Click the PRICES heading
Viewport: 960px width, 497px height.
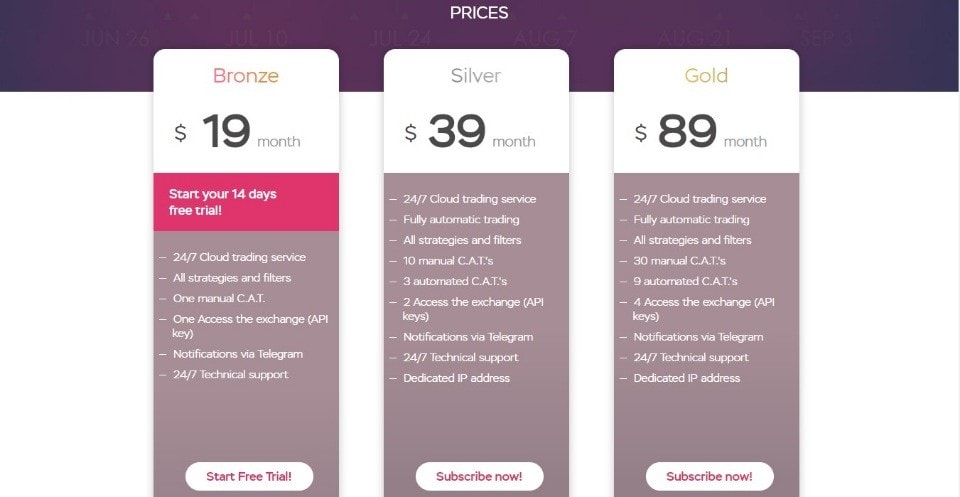point(479,13)
